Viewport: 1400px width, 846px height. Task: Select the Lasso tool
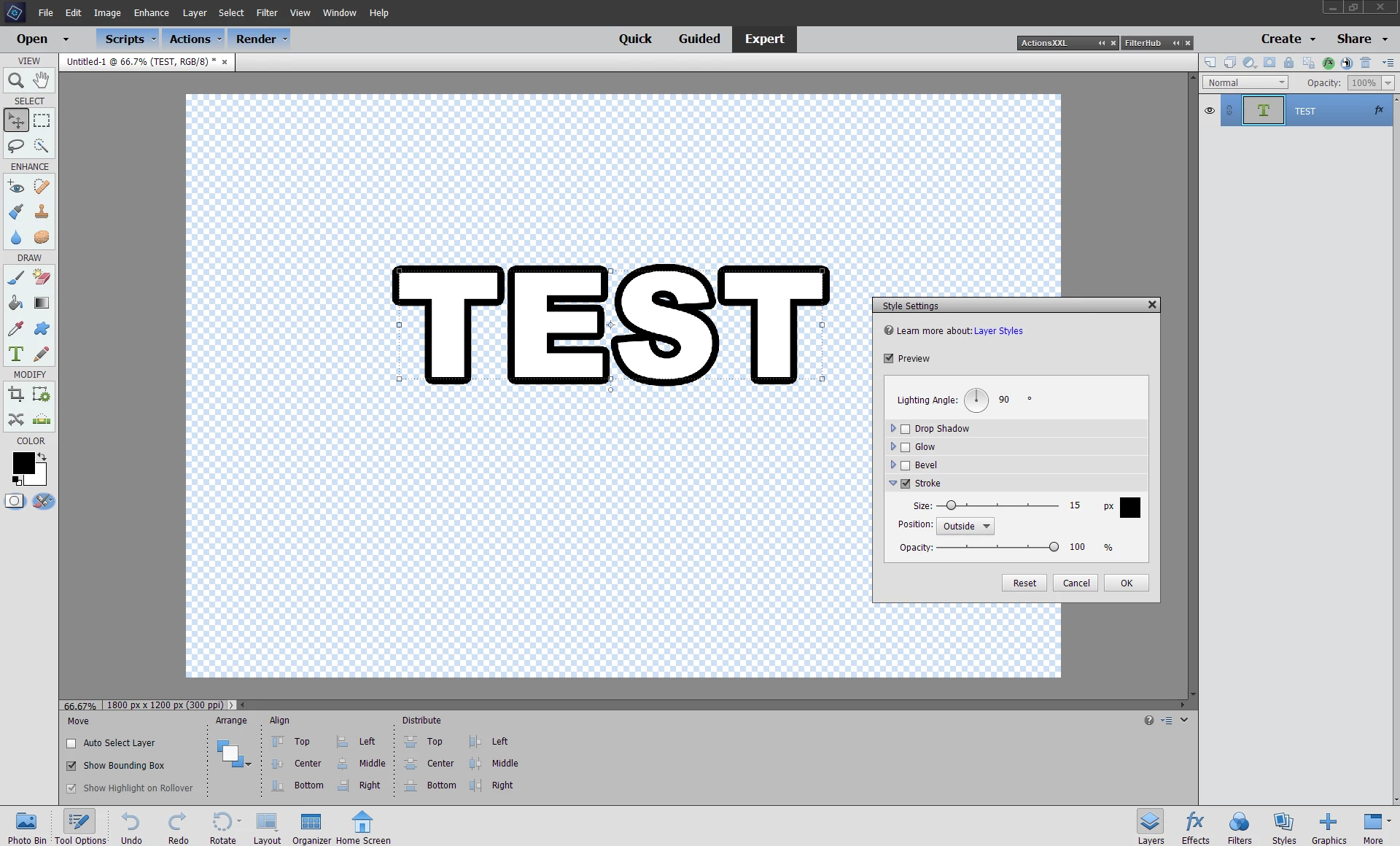(15, 146)
